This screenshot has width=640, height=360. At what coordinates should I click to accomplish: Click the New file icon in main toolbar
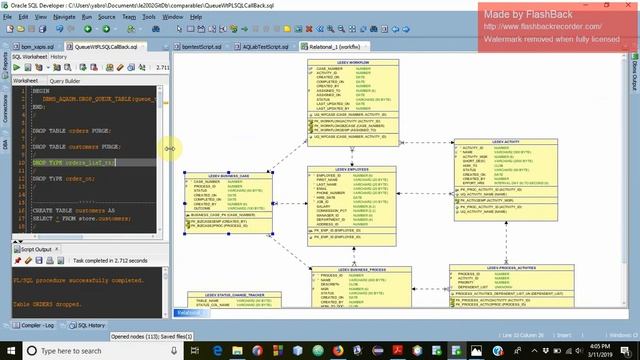10,29
